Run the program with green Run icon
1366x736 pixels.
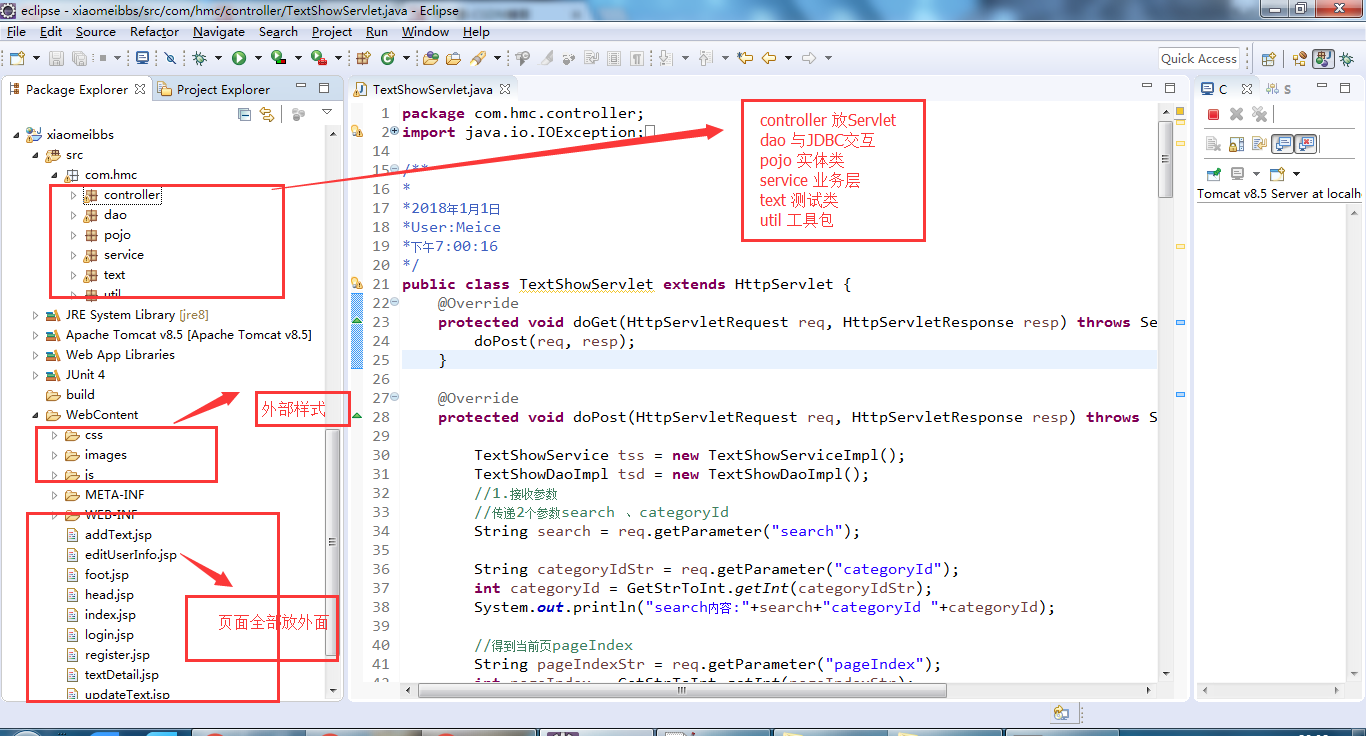[239, 59]
